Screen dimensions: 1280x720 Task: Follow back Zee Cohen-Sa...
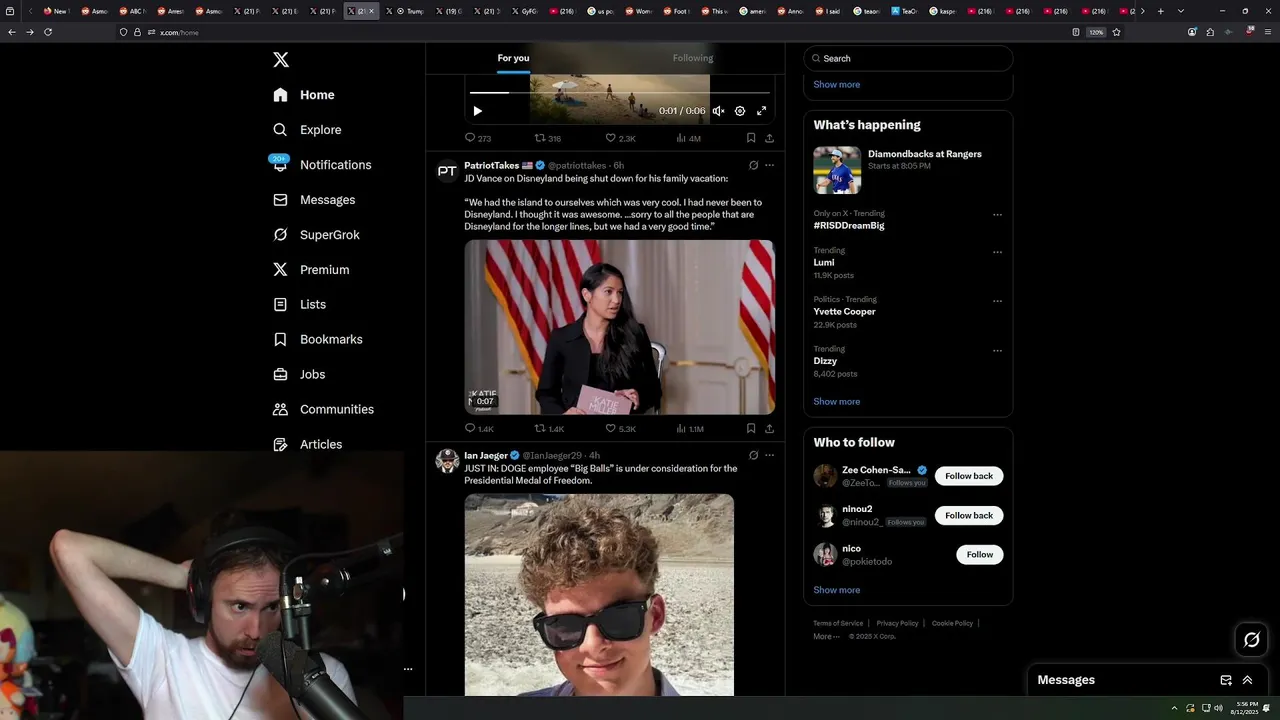969,476
